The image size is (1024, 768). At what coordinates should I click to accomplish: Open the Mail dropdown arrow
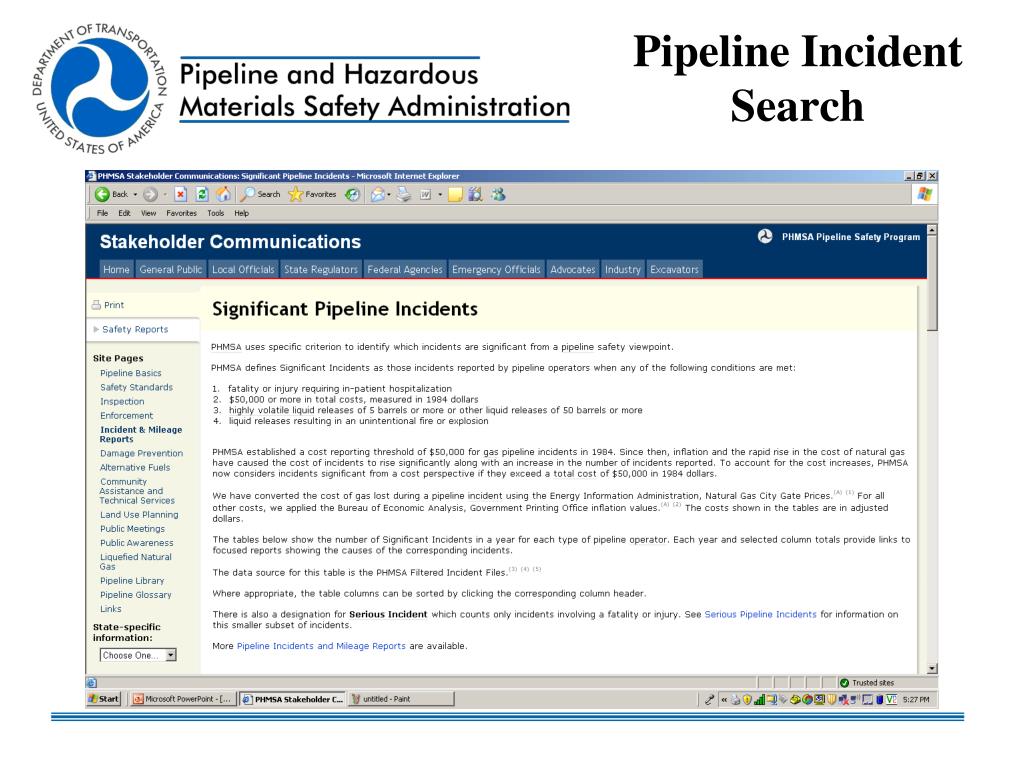[389, 195]
